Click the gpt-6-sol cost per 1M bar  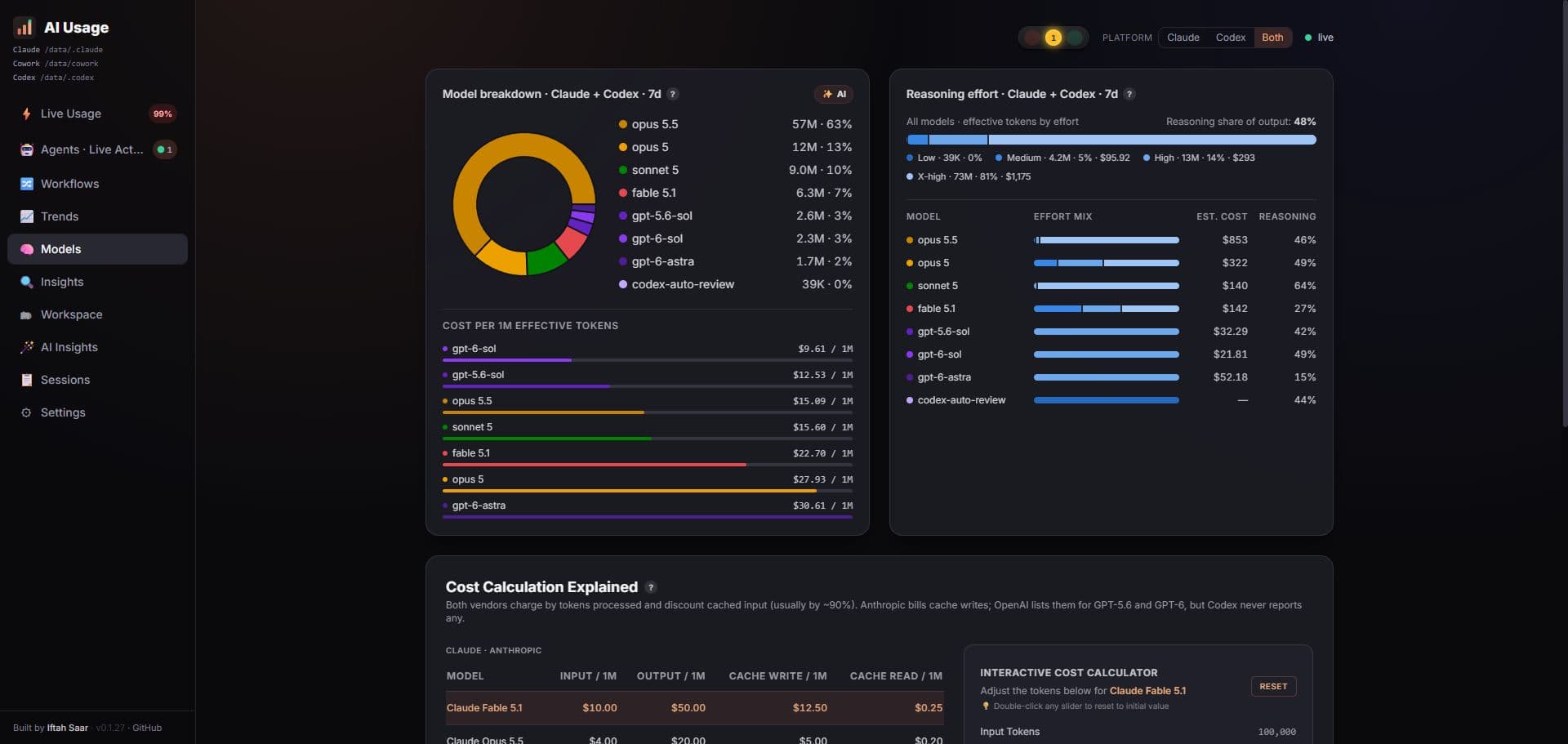pos(648,359)
